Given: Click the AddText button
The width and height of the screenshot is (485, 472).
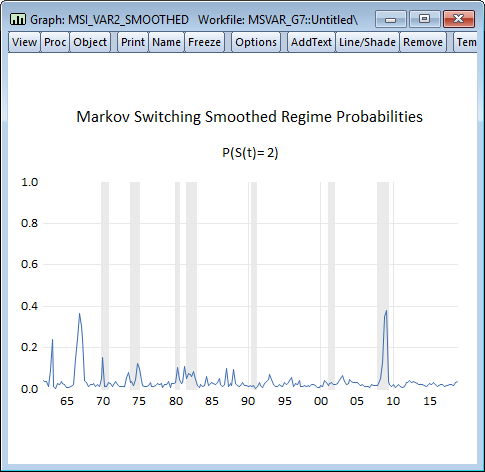Looking at the screenshot, I should pyautogui.click(x=311, y=42).
